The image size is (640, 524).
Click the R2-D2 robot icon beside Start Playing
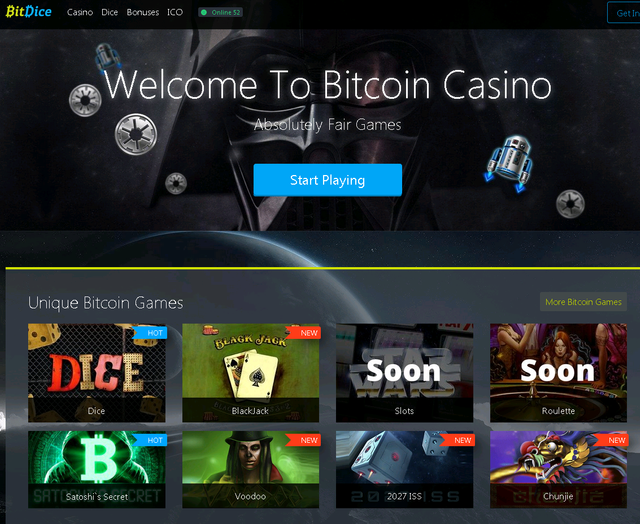509,162
